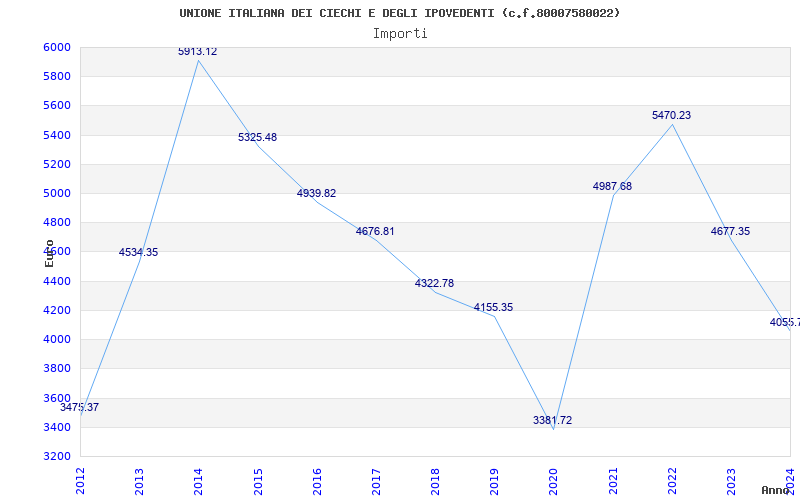Click the Euro y-axis title

[x=49, y=253]
